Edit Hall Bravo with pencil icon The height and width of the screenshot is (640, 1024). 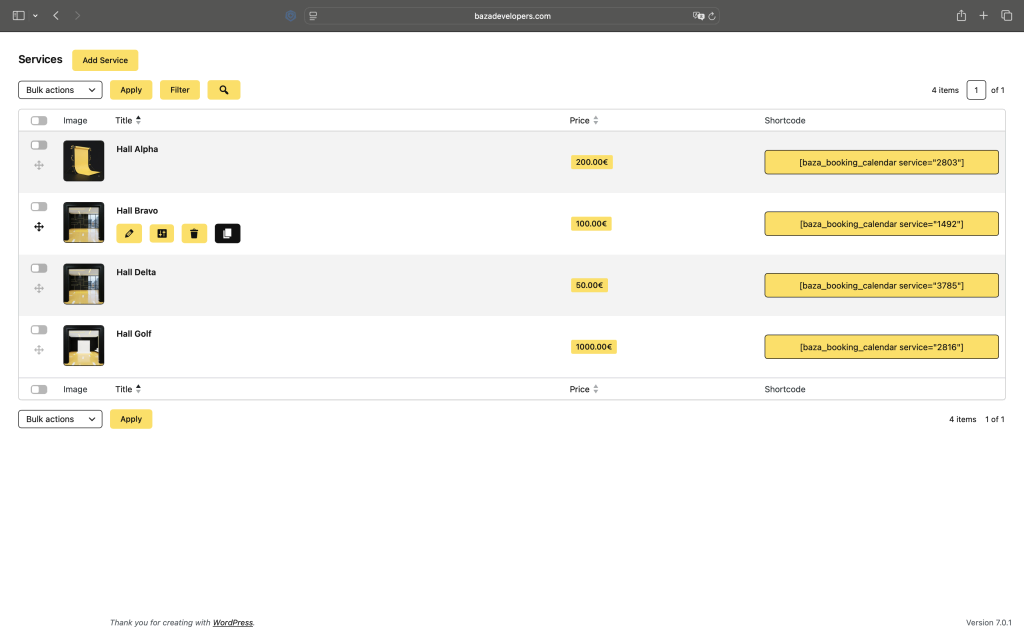click(x=129, y=233)
